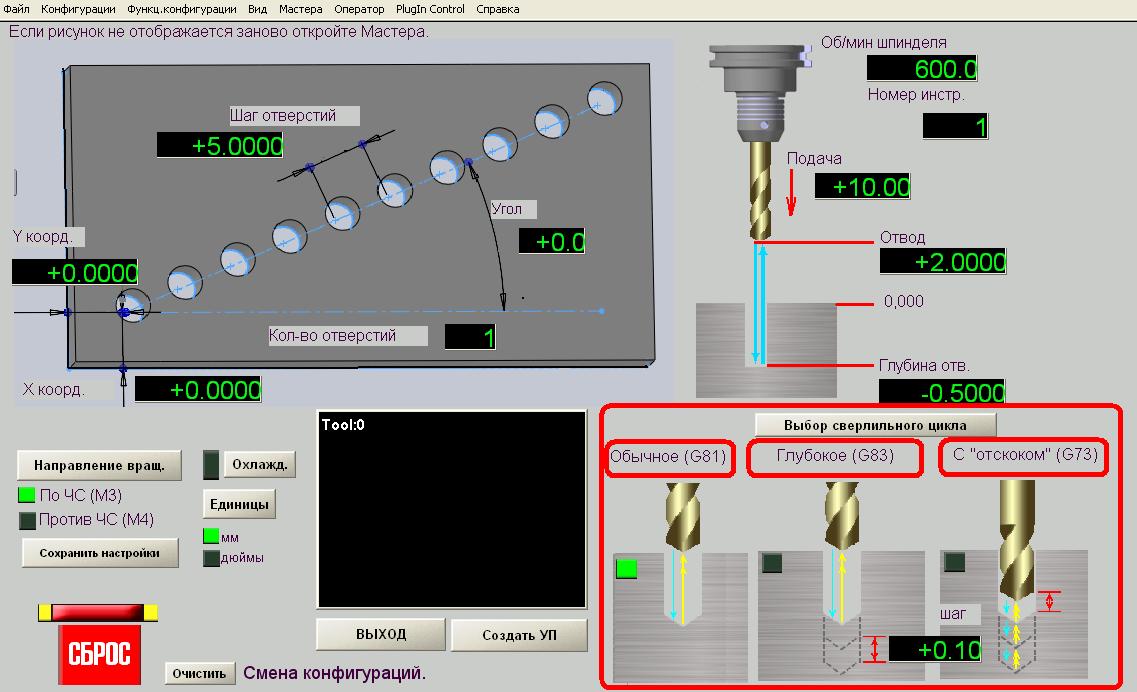Click the red status bar above СБРОС
1137x692 pixels.
(x=98, y=613)
